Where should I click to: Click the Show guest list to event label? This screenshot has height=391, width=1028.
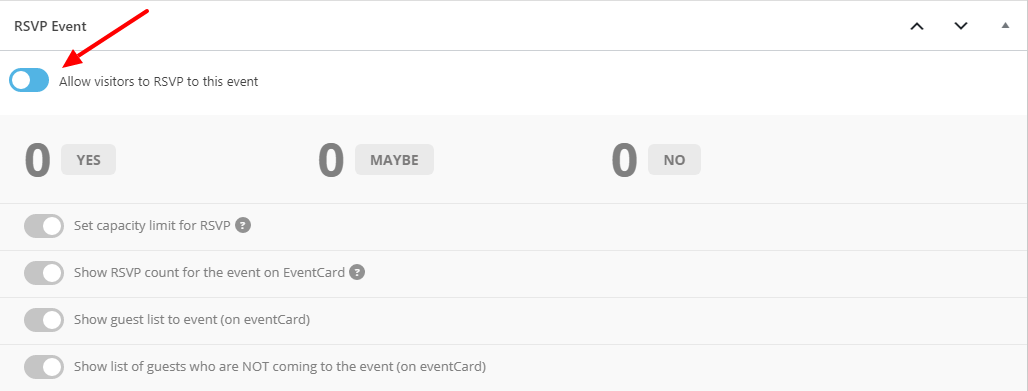(x=192, y=320)
